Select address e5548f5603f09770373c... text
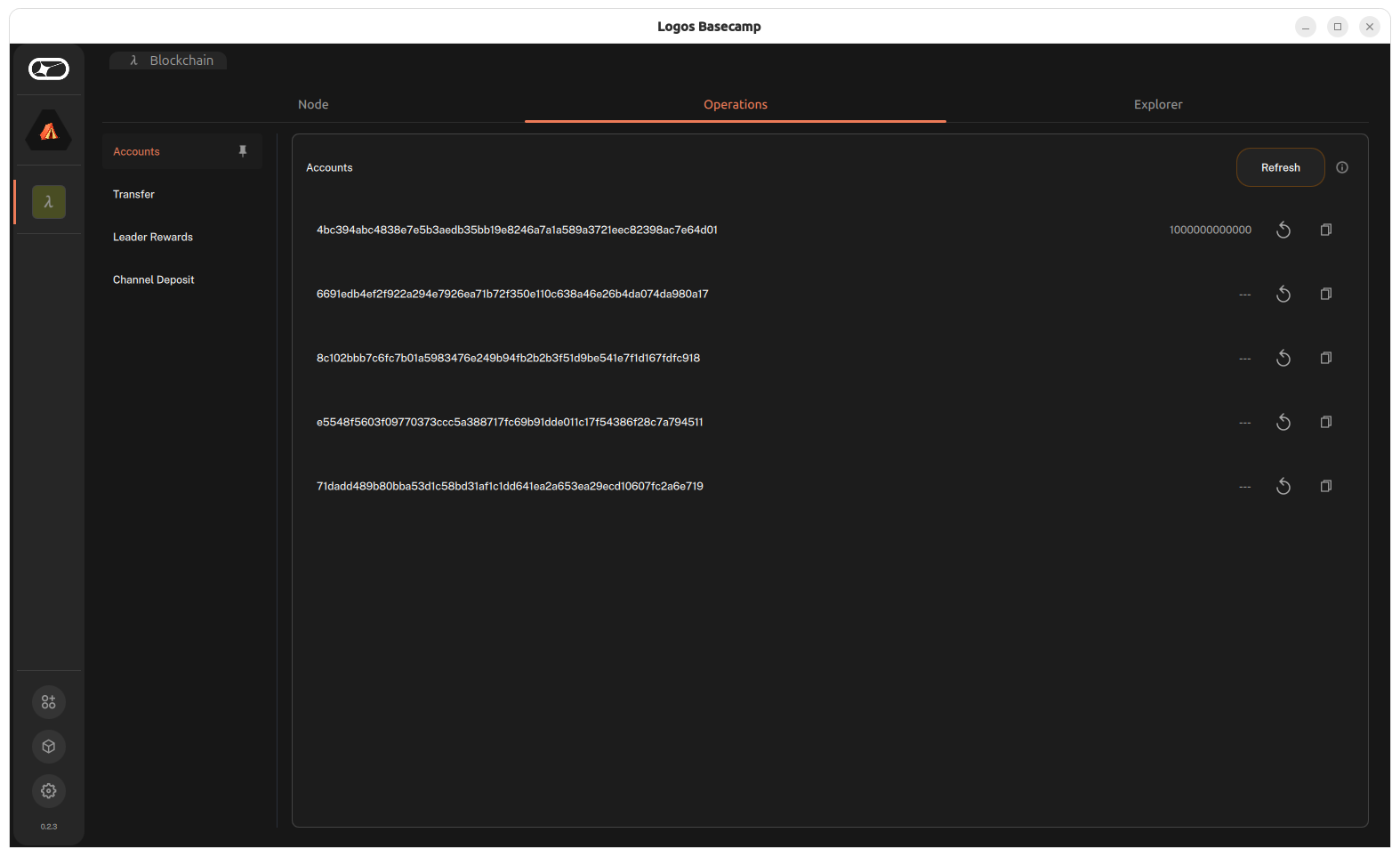The image size is (1400, 857). click(510, 422)
